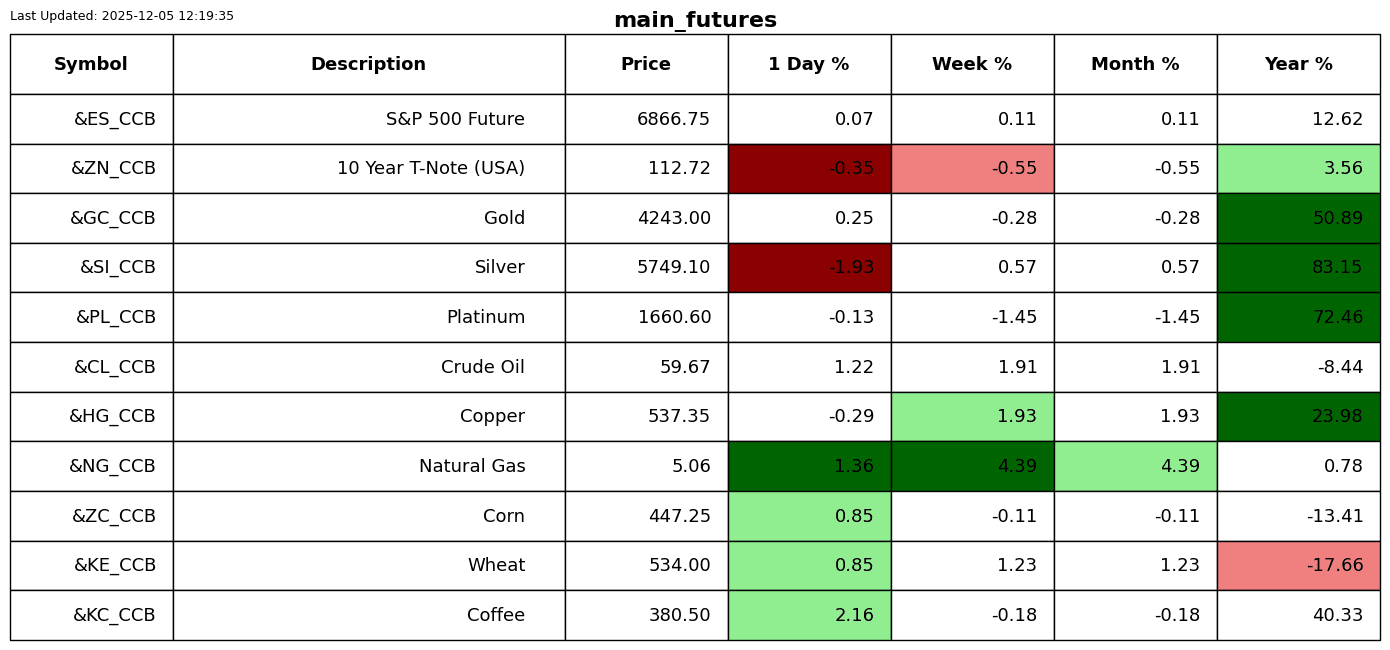1390x650 pixels.
Task: Select the dark green Gold Year % cell
Action: pyautogui.click(x=1298, y=219)
